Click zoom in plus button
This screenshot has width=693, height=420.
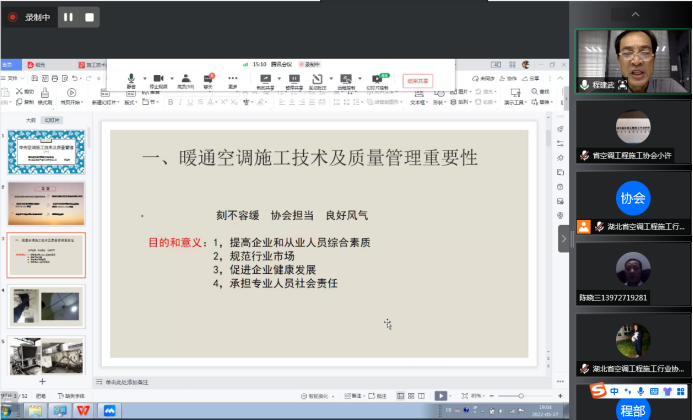click(x=560, y=396)
